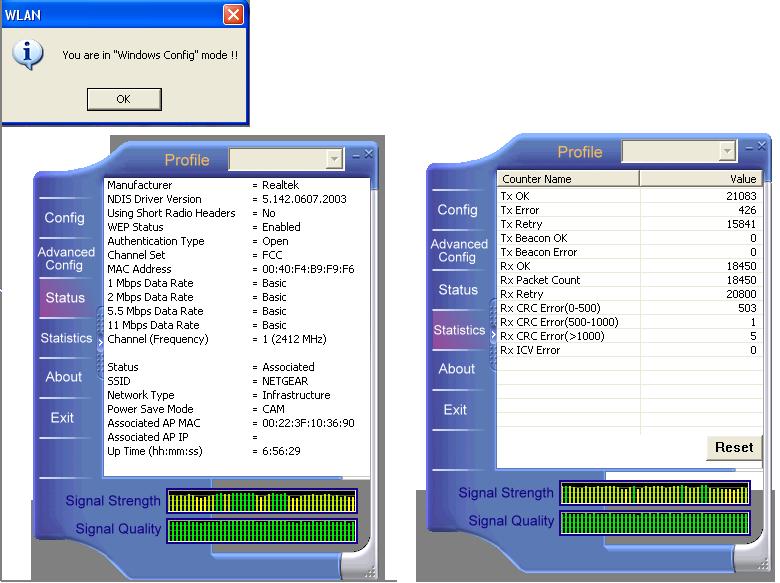Minimize the left Status window
The height and width of the screenshot is (583, 780).
pos(356,155)
